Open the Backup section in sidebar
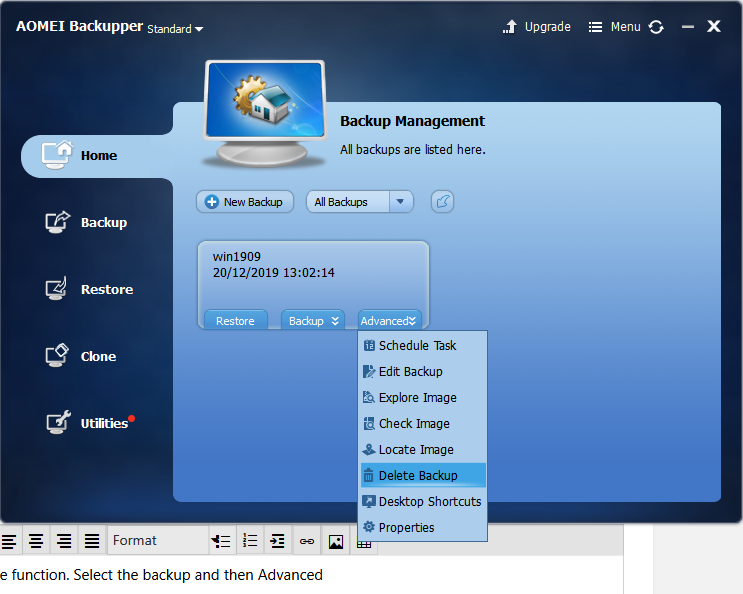Screen dimensions: 743x594 [103, 223]
